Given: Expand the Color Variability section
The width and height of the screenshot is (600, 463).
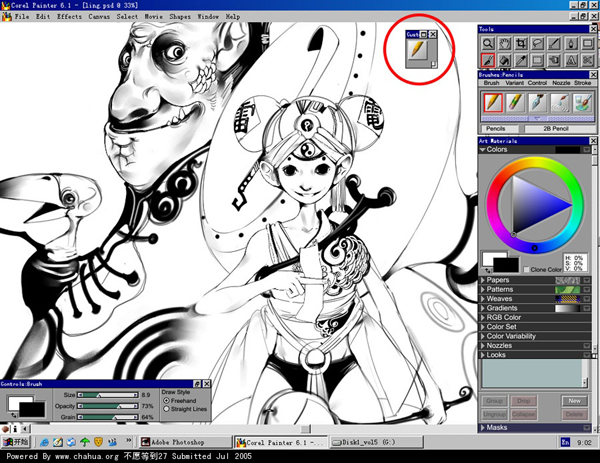Looking at the screenshot, I should 483,336.
